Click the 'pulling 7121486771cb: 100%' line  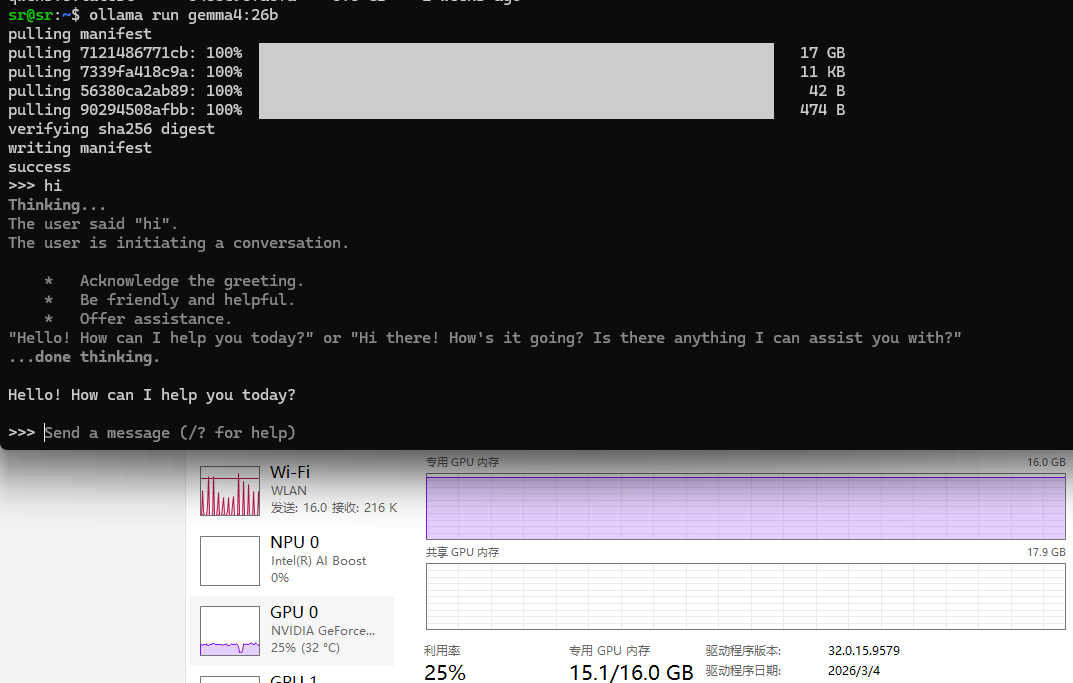(125, 53)
